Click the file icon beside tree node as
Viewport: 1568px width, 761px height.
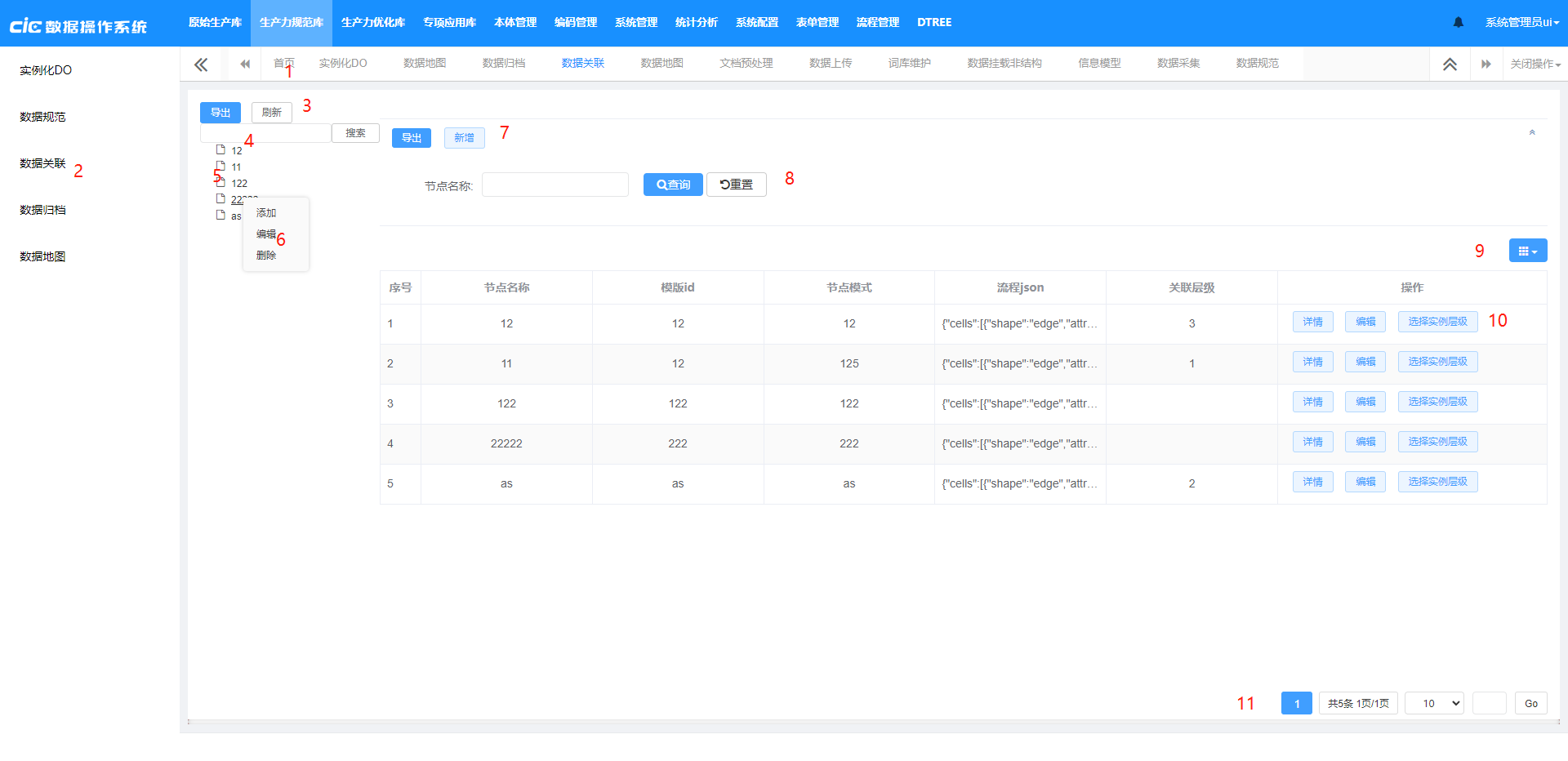220,216
